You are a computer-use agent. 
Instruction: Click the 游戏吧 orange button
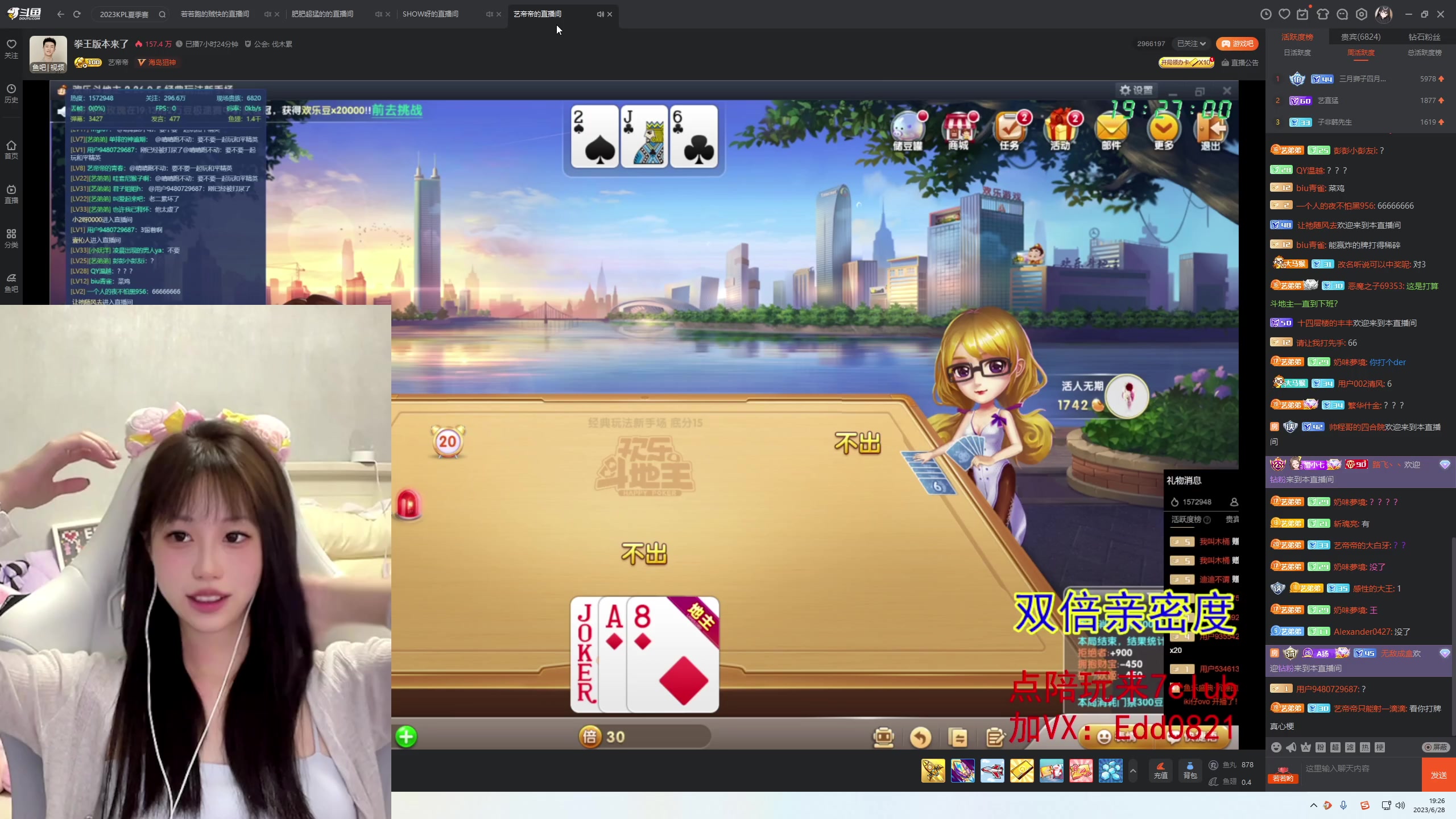pos(1238,44)
